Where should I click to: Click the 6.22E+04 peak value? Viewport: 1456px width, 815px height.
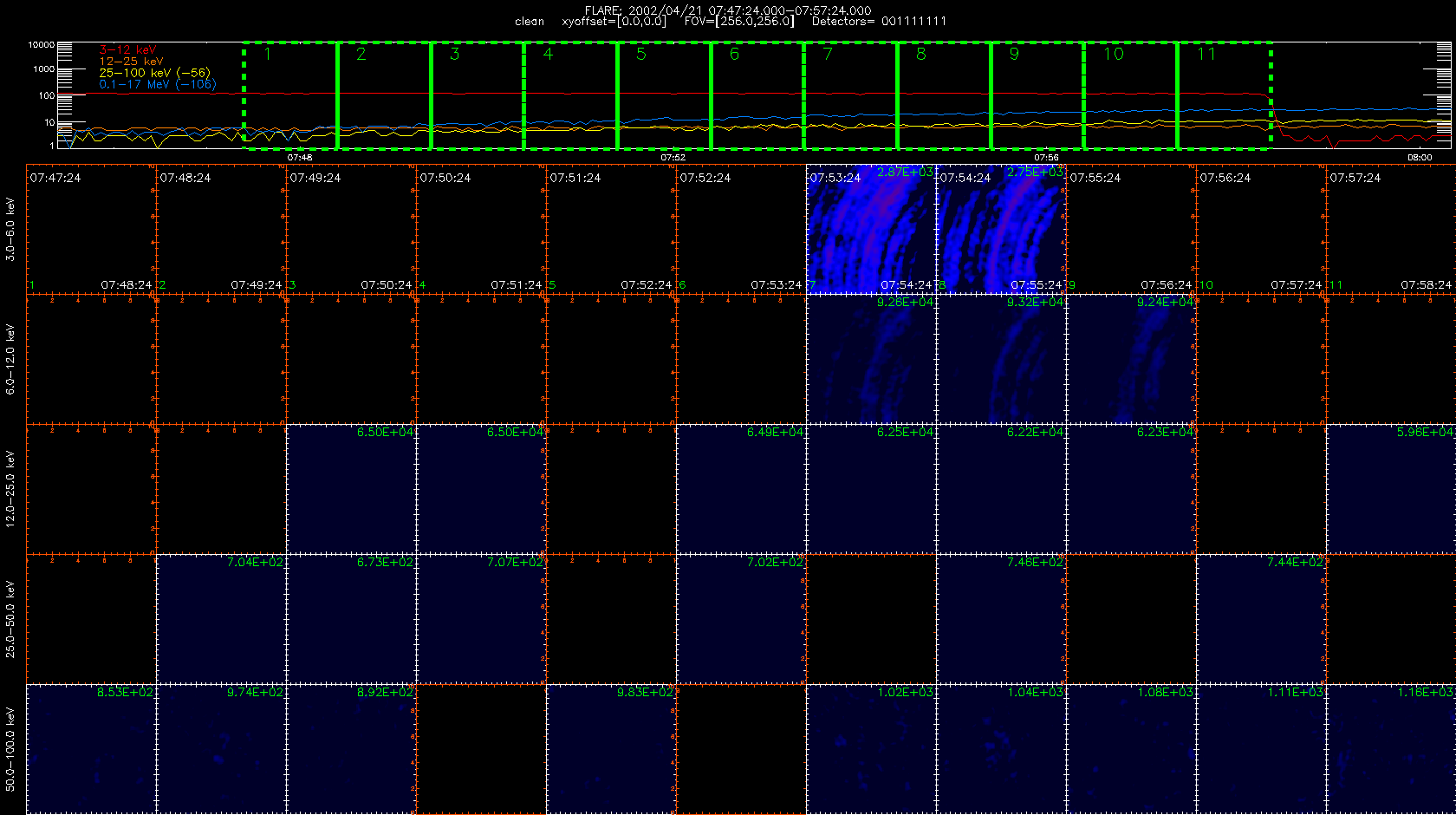(x=1035, y=432)
